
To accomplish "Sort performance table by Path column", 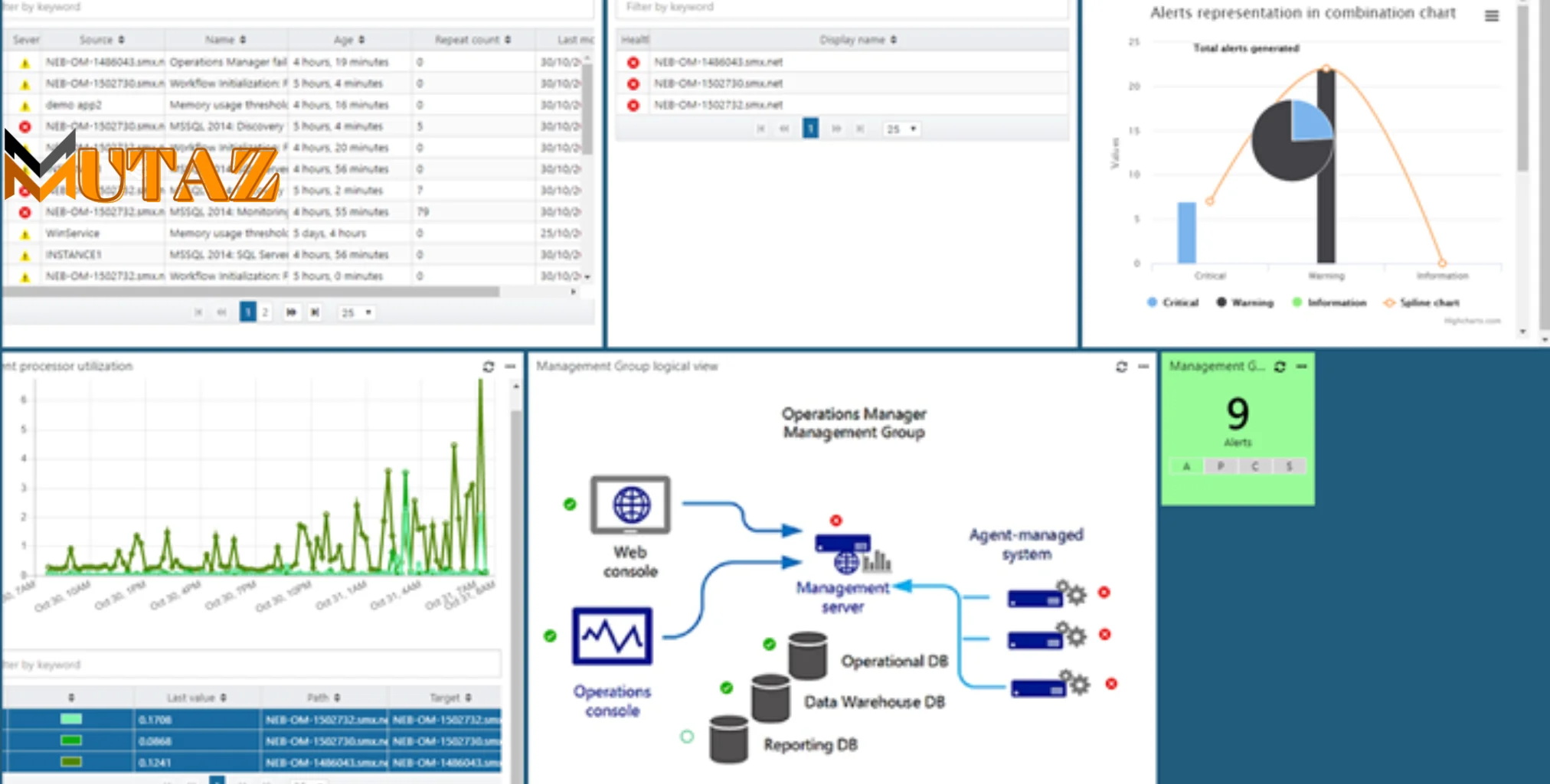I will (323, 697).
